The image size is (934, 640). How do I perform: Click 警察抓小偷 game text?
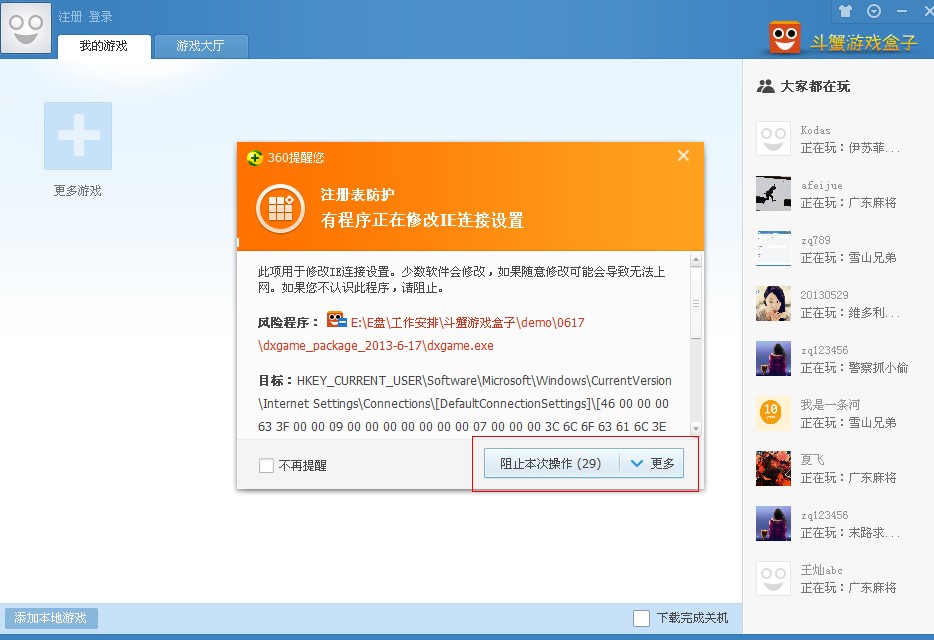(x=879, y=368)
